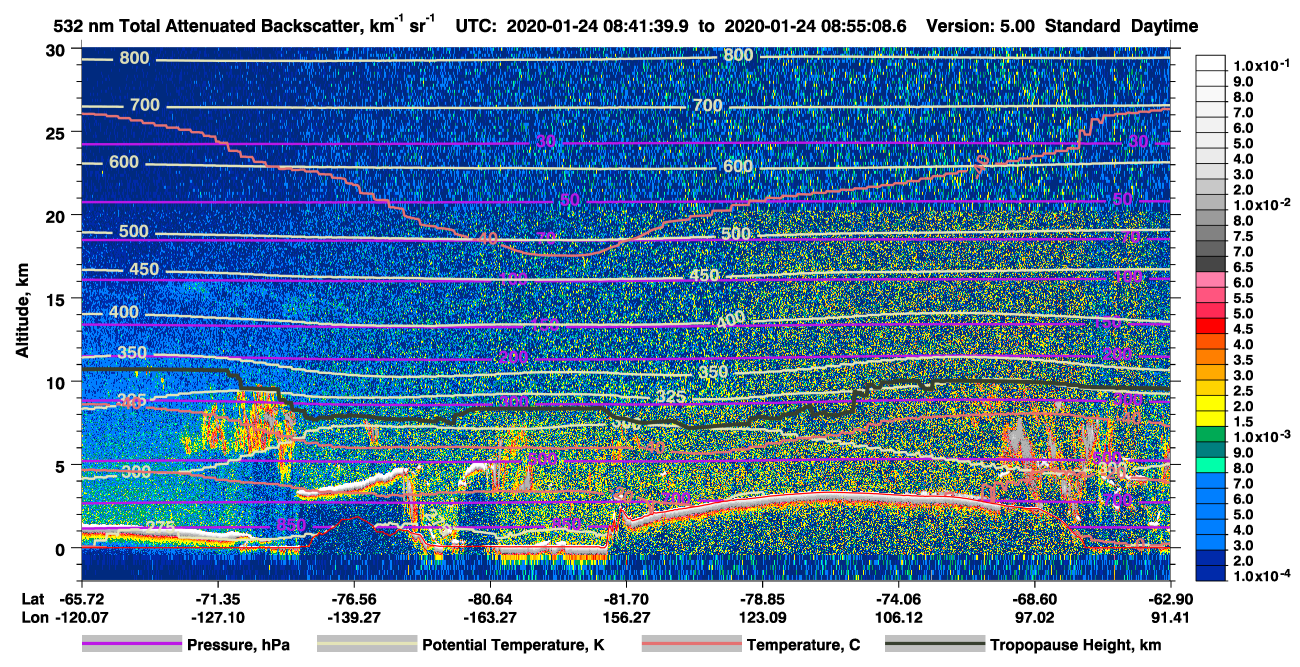Screen dimensions: 1300x667
Task: Click the colorbar label '1.0x10-1'
Action: (1260, 65)
